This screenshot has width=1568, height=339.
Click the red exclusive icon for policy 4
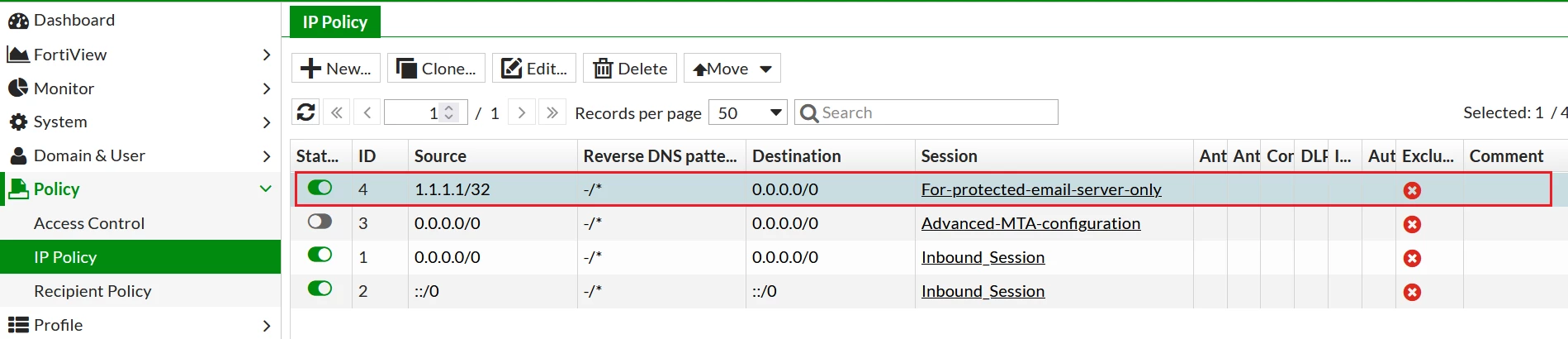click(x=1412, y=190)
